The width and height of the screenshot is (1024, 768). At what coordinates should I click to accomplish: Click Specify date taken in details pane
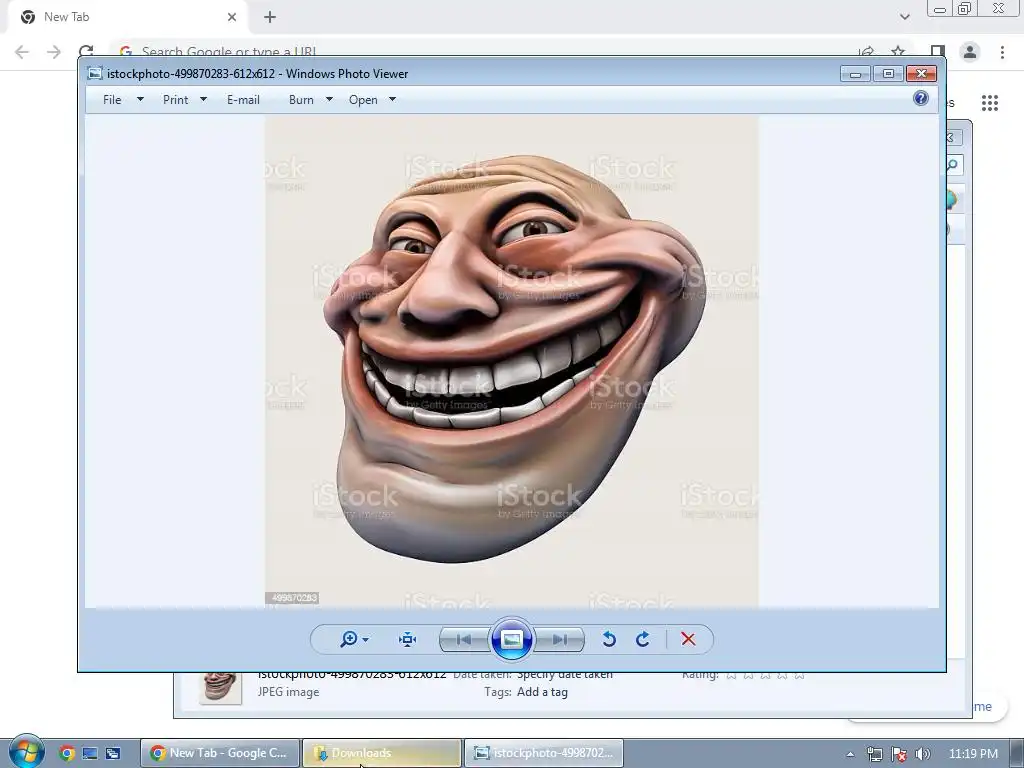click(x=565, y=677)
